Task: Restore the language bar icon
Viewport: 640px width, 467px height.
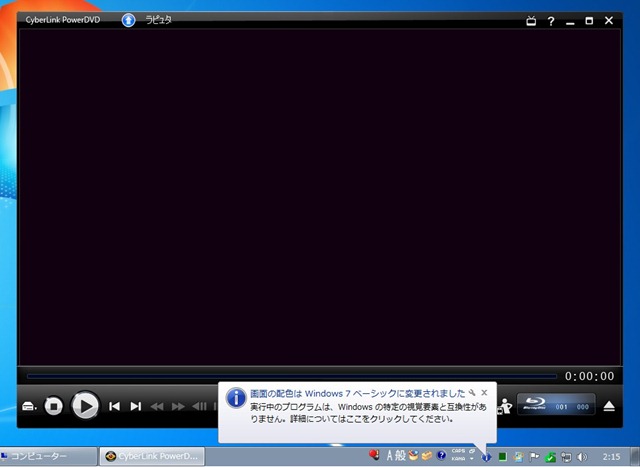Action: click(472, 451)
